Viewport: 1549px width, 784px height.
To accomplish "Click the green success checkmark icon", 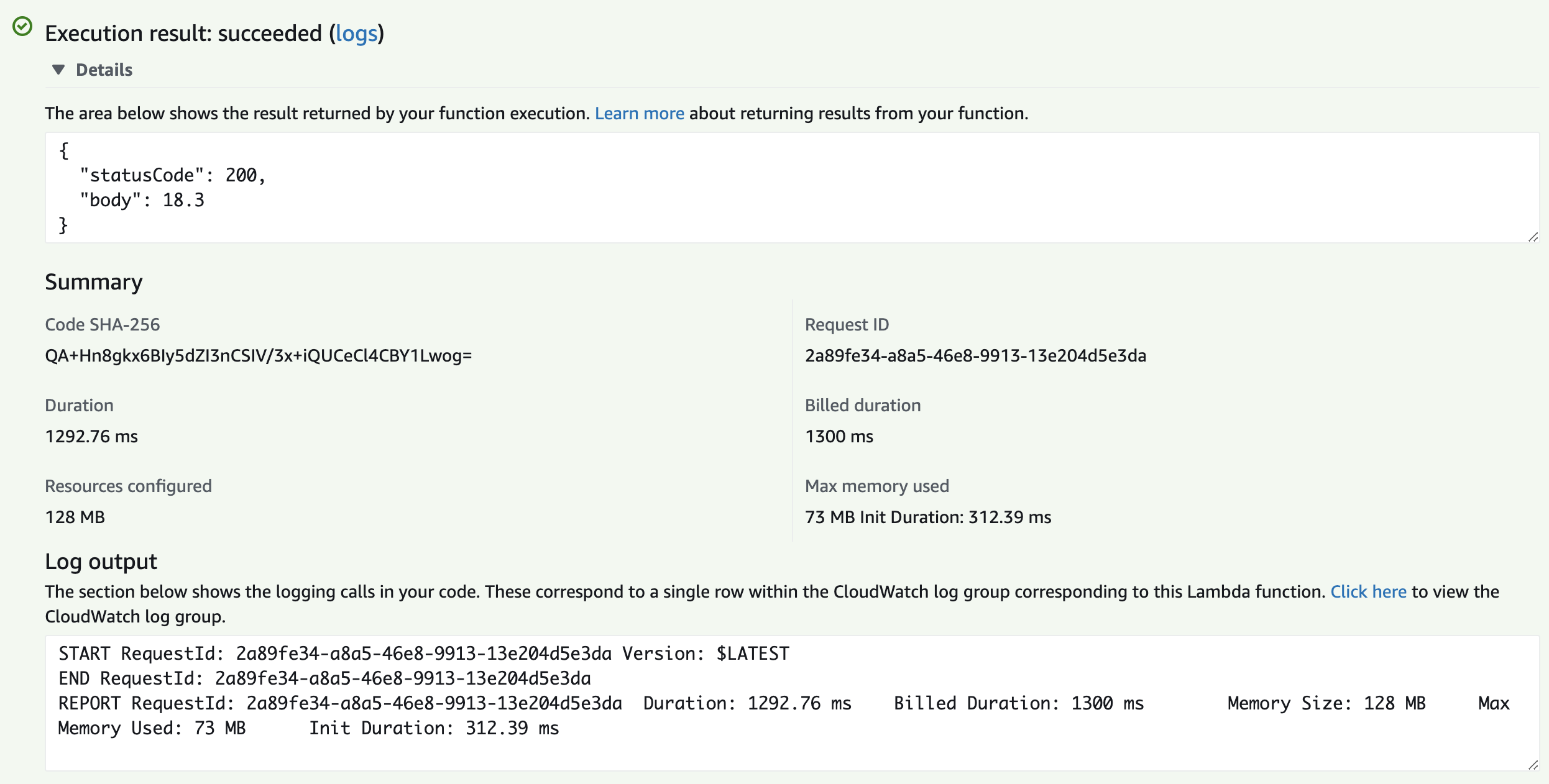I will pos(22,27).
